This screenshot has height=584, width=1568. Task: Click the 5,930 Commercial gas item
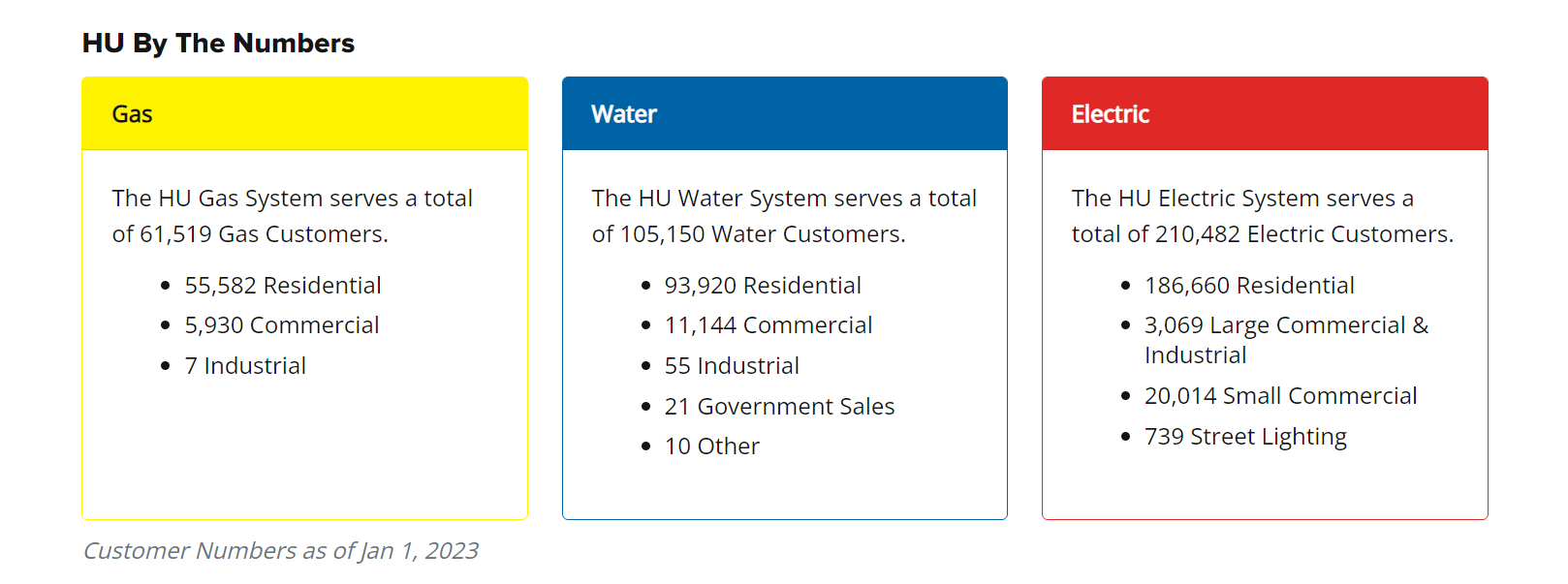coord(281,325)
